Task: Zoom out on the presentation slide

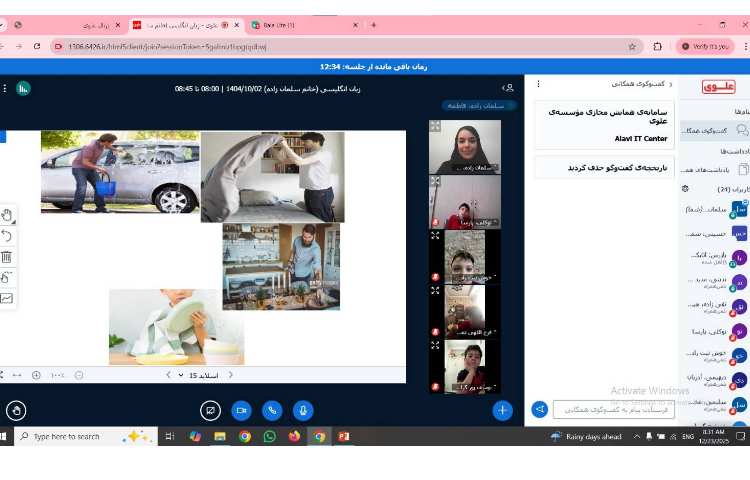Action: click(x=79, y=375)
